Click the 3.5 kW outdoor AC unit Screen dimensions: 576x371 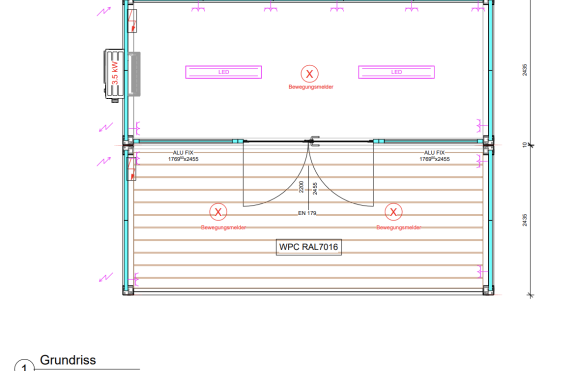tap(114, 75)
